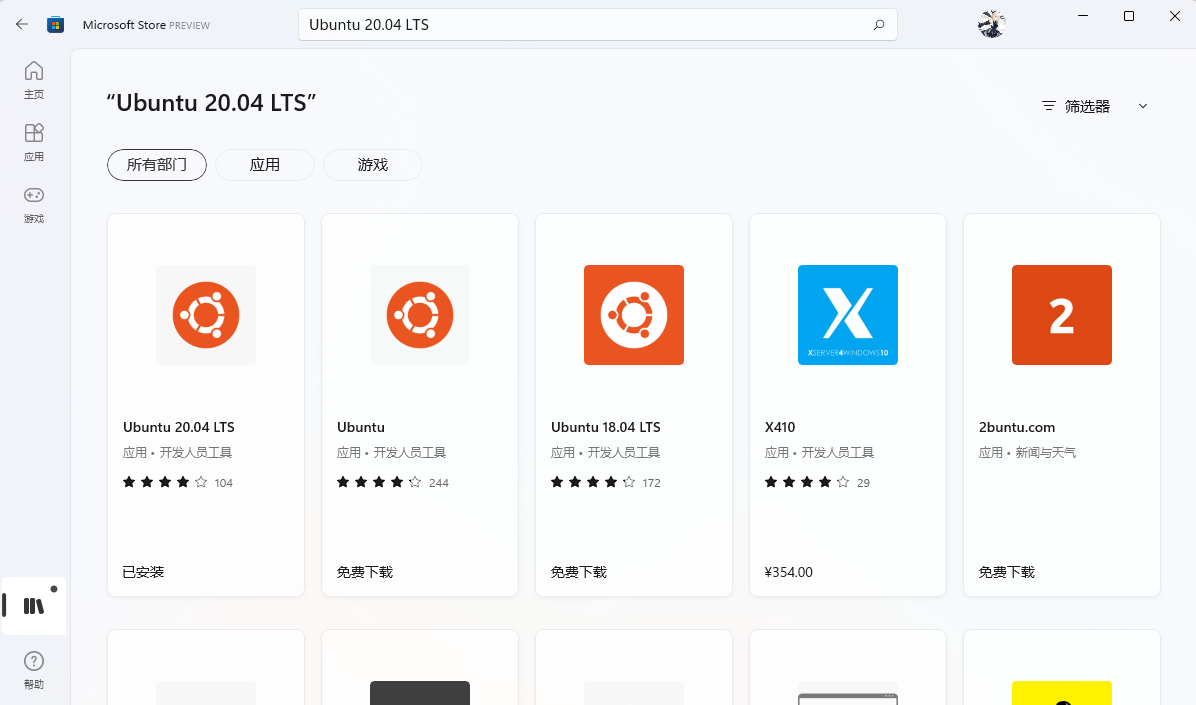The width and height of the screenshot is (1196, 705).
Task: Click the back arrow button
Action: click(21, 24)
